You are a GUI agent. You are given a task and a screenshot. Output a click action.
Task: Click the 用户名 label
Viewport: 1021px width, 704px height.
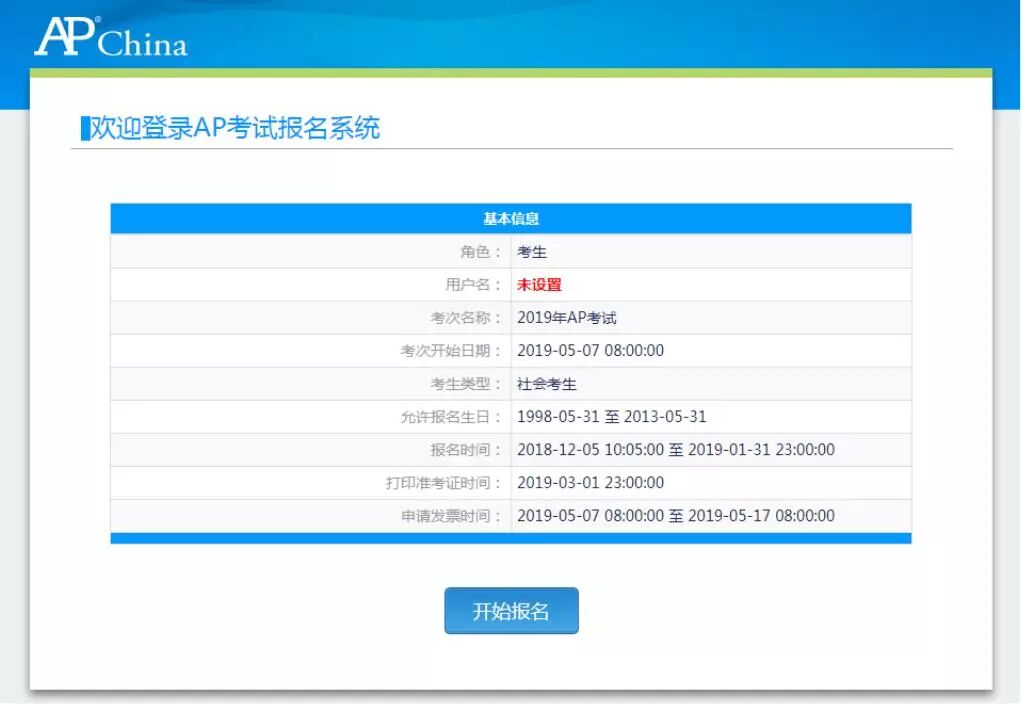[x=473, y=285]
